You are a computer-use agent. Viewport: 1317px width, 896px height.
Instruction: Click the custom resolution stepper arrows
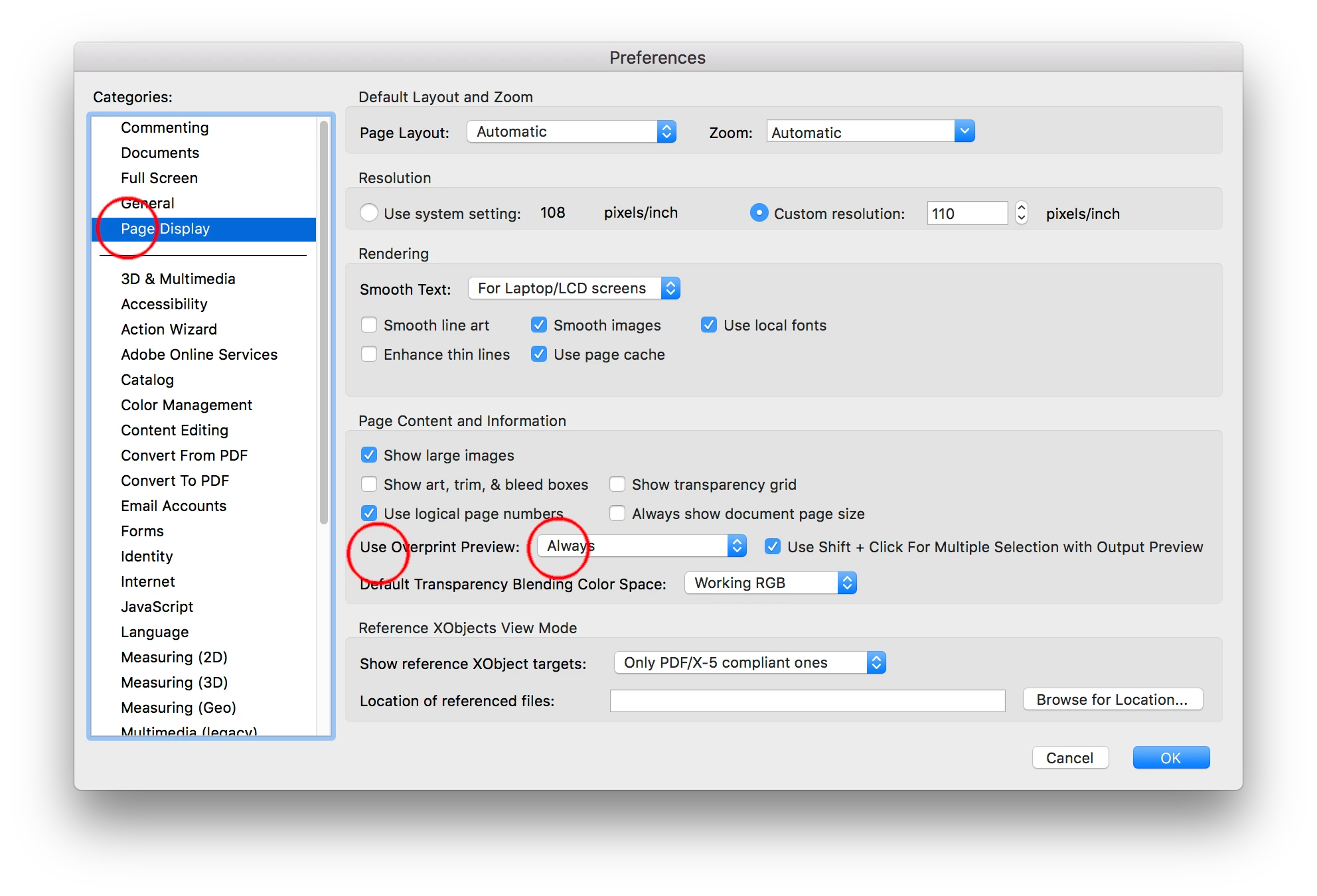[x=1022, y=213]
